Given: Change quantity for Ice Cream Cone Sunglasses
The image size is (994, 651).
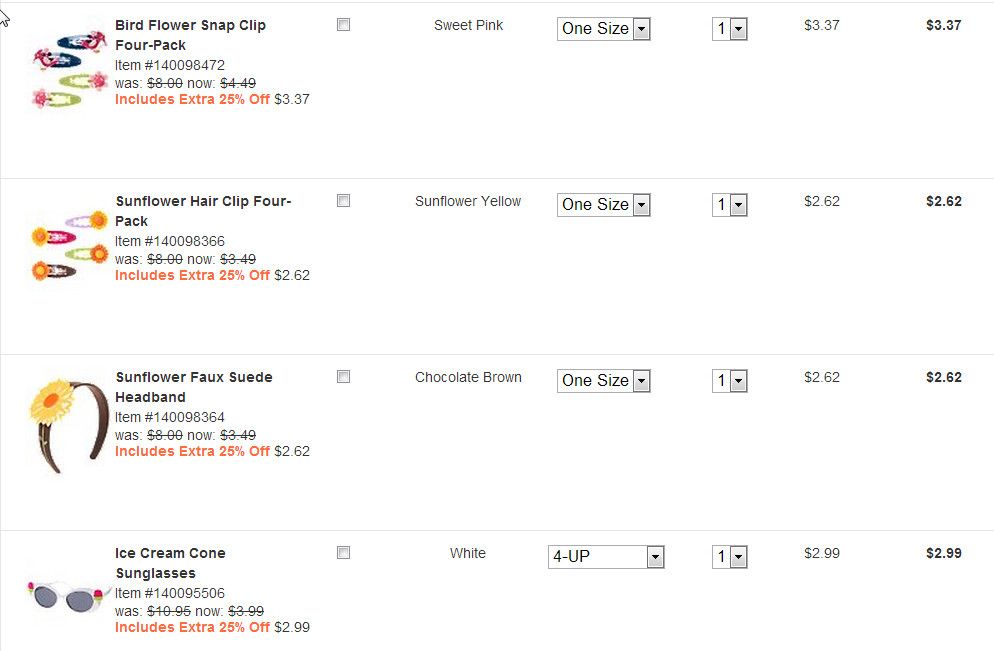Looking at the screenshot, I should click(730, 557).
